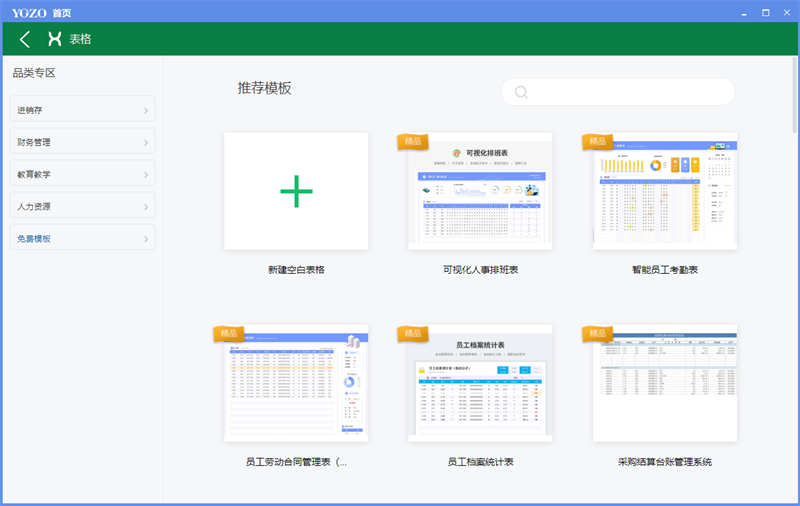The height and width of the screenshot is (506, 800).
Task: Click the vertical scrollbar on the right edge
Action: tap(795, 150)
